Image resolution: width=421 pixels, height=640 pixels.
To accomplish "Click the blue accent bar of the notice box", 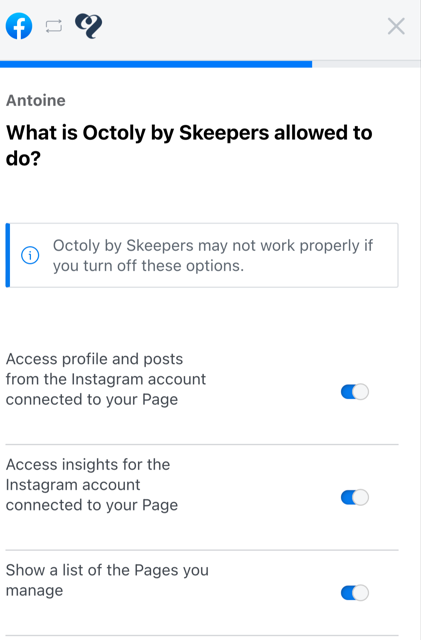I will coord(8,256).
